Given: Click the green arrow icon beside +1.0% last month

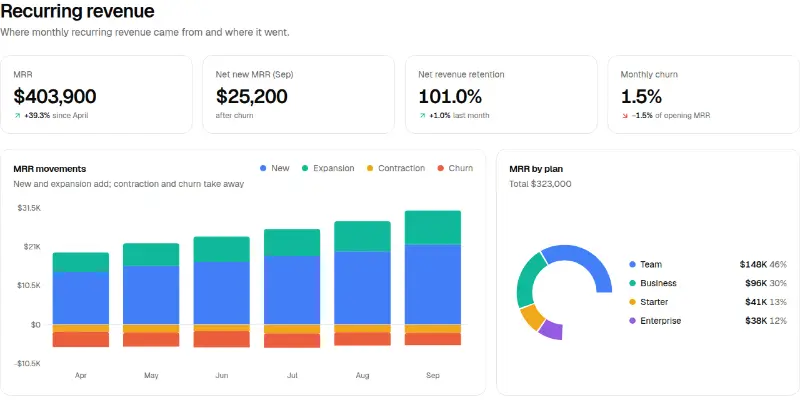Looking at the screenshot, I should (422, 116).
